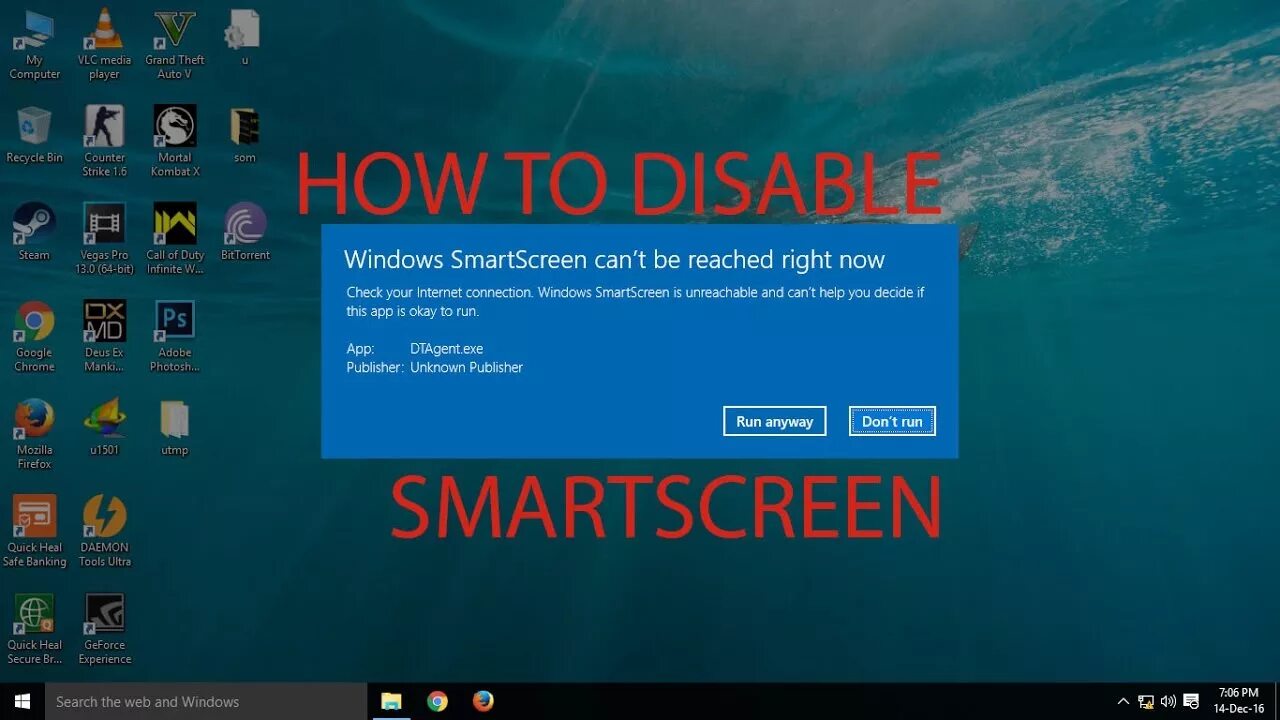The image size is (1280, 720).
Task: Open Action Center notifications icon
Action: (x=1191, y=702)
